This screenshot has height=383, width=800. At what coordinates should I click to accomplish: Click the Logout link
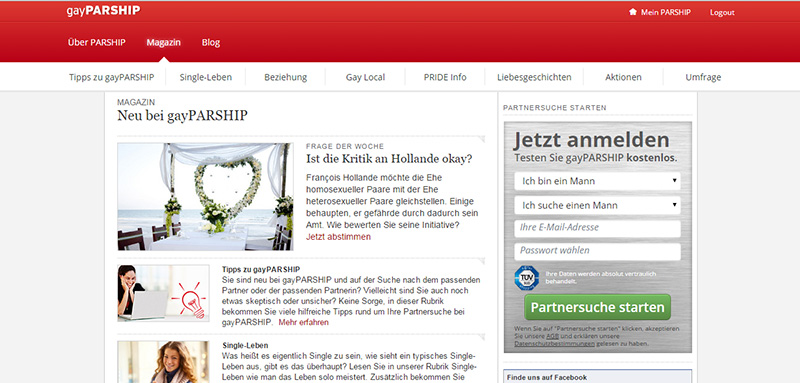[x=722, y=13]
